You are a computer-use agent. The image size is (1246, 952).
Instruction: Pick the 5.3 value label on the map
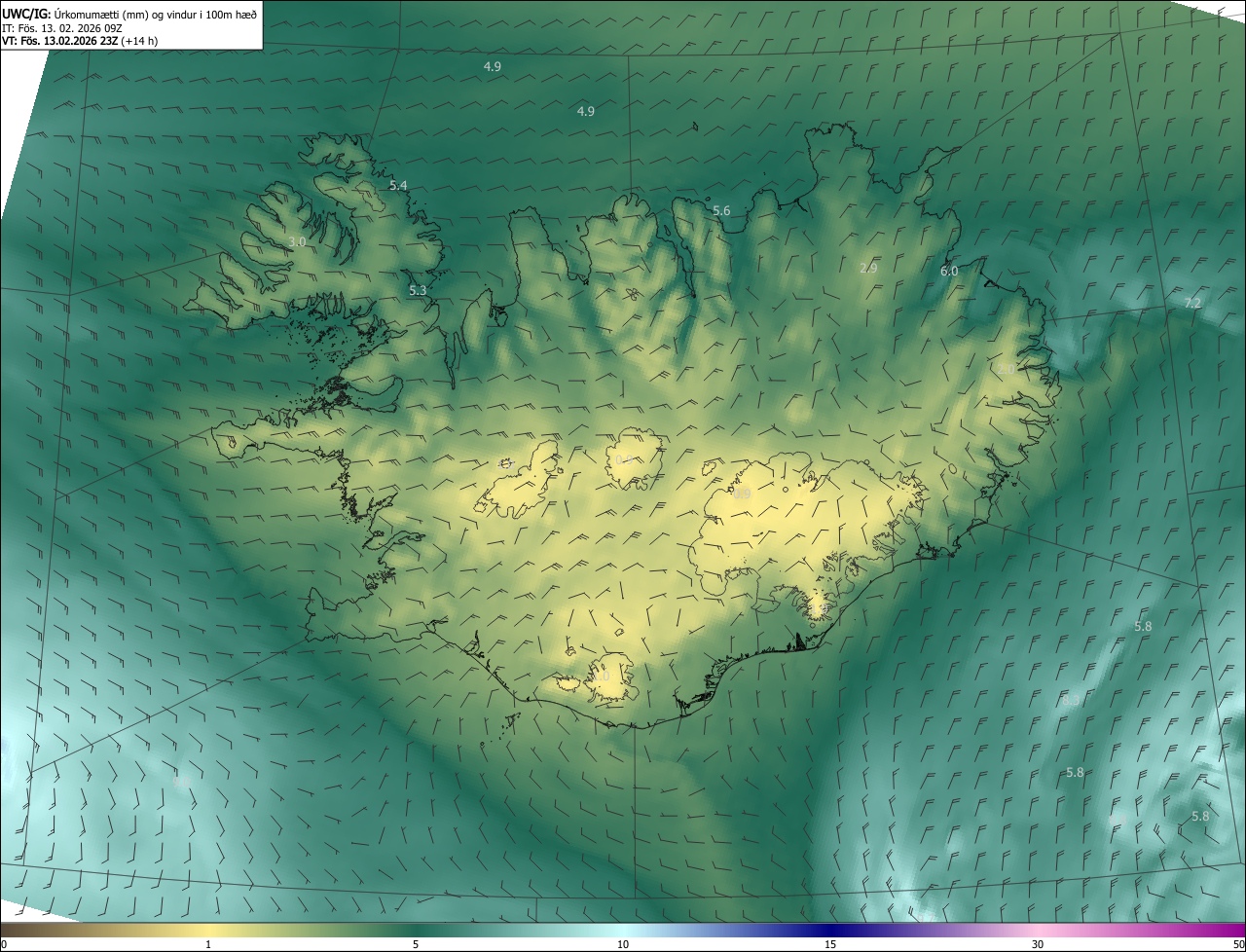(418, 290)
